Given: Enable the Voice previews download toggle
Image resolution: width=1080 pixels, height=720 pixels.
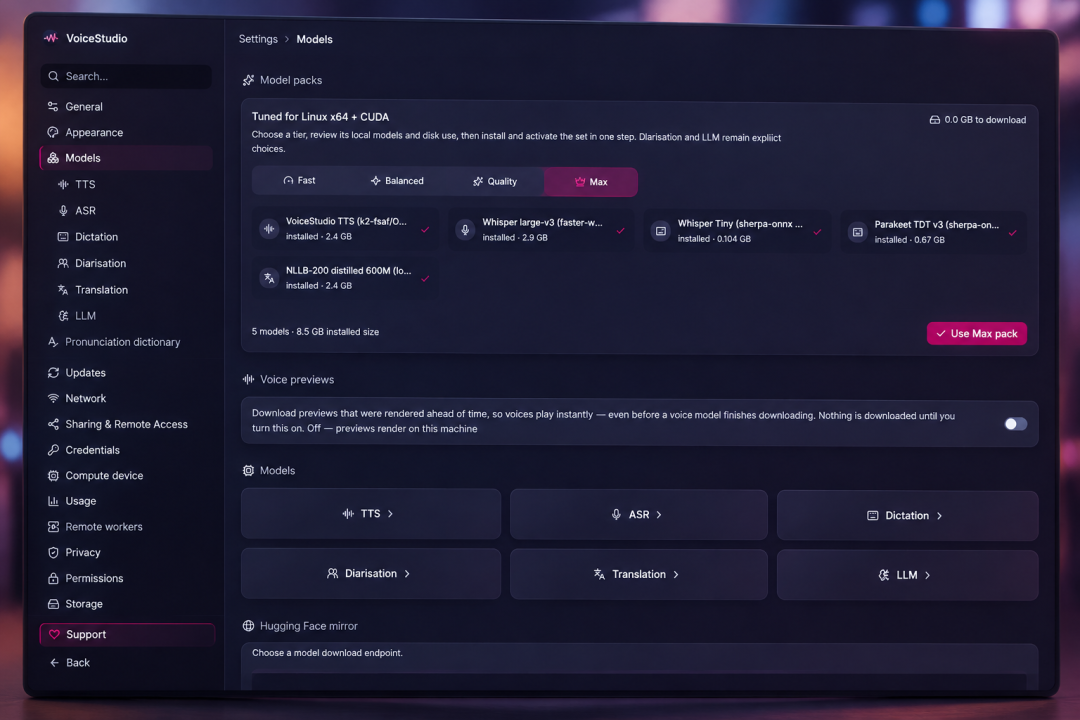Looking at the screenshot, I should pyautogui.click(x=1015, y=424).
